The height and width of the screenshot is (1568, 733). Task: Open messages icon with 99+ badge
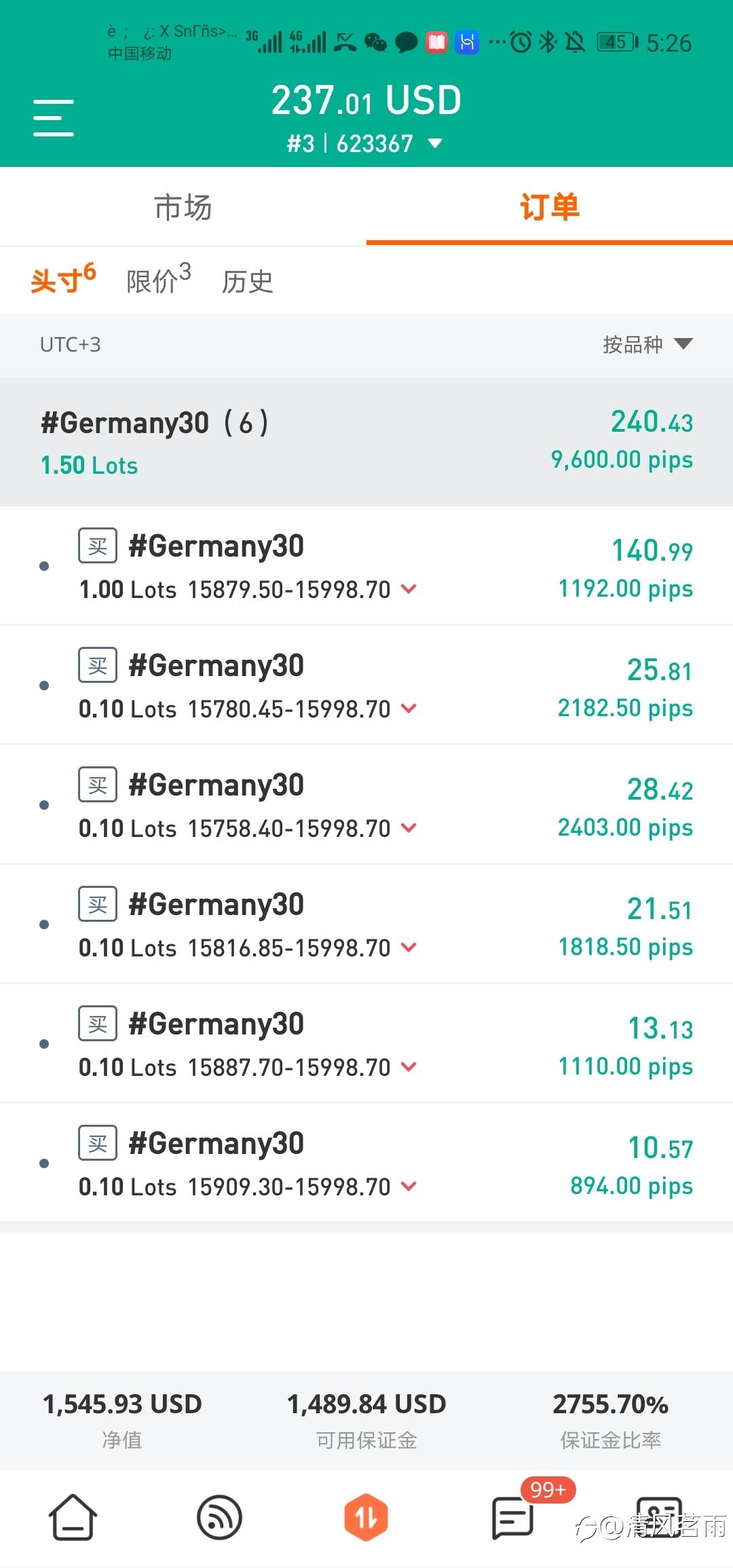point(513,1517)
